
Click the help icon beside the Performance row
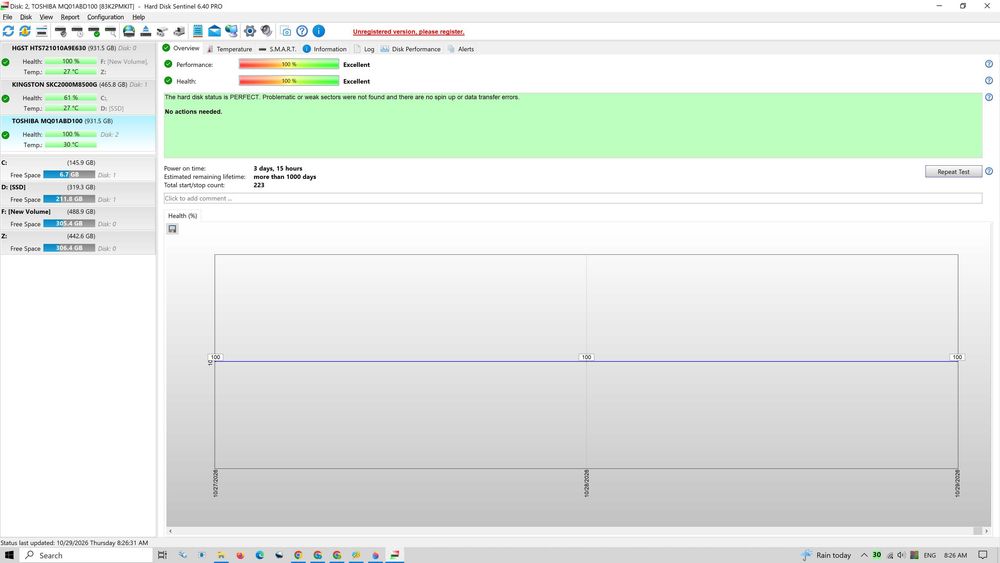point(989,64)
